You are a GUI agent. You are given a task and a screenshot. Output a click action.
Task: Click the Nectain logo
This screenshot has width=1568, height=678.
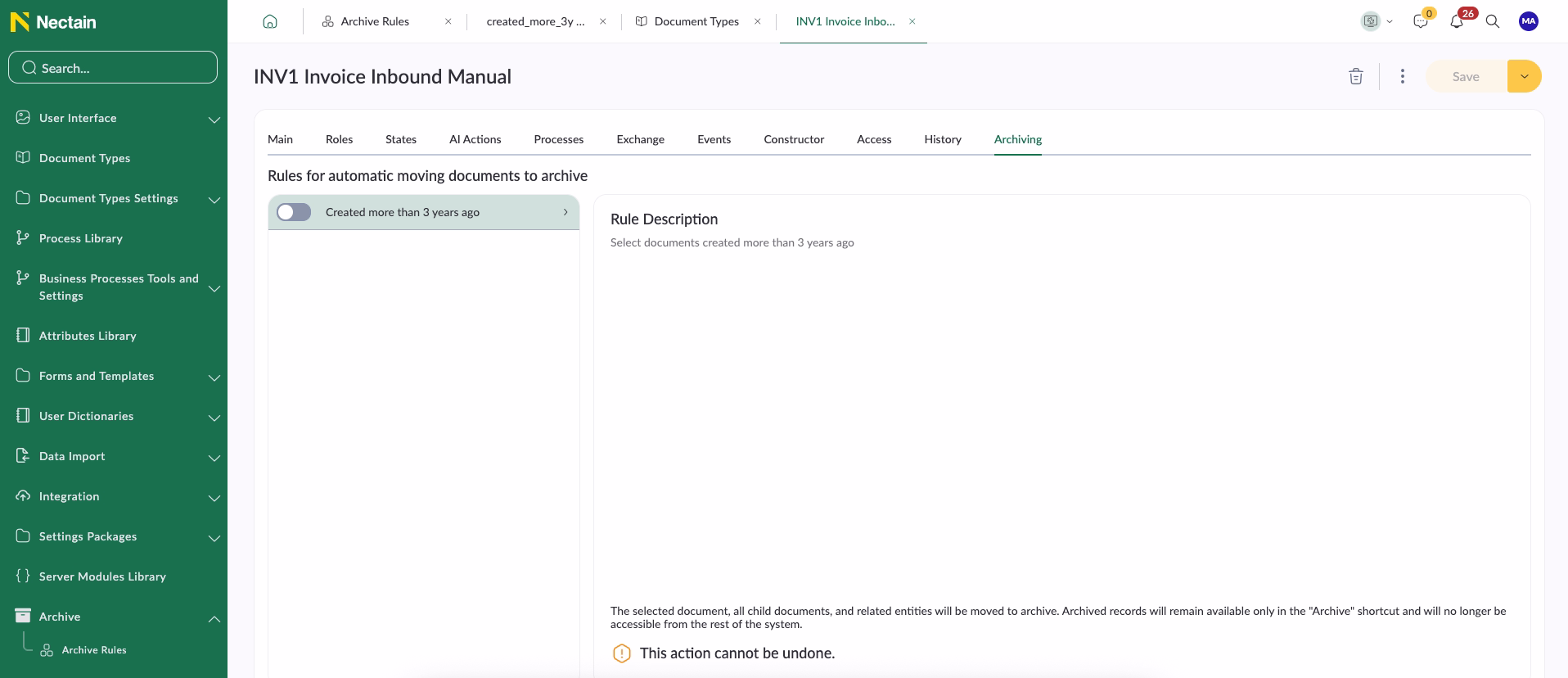tap(53, 22)
